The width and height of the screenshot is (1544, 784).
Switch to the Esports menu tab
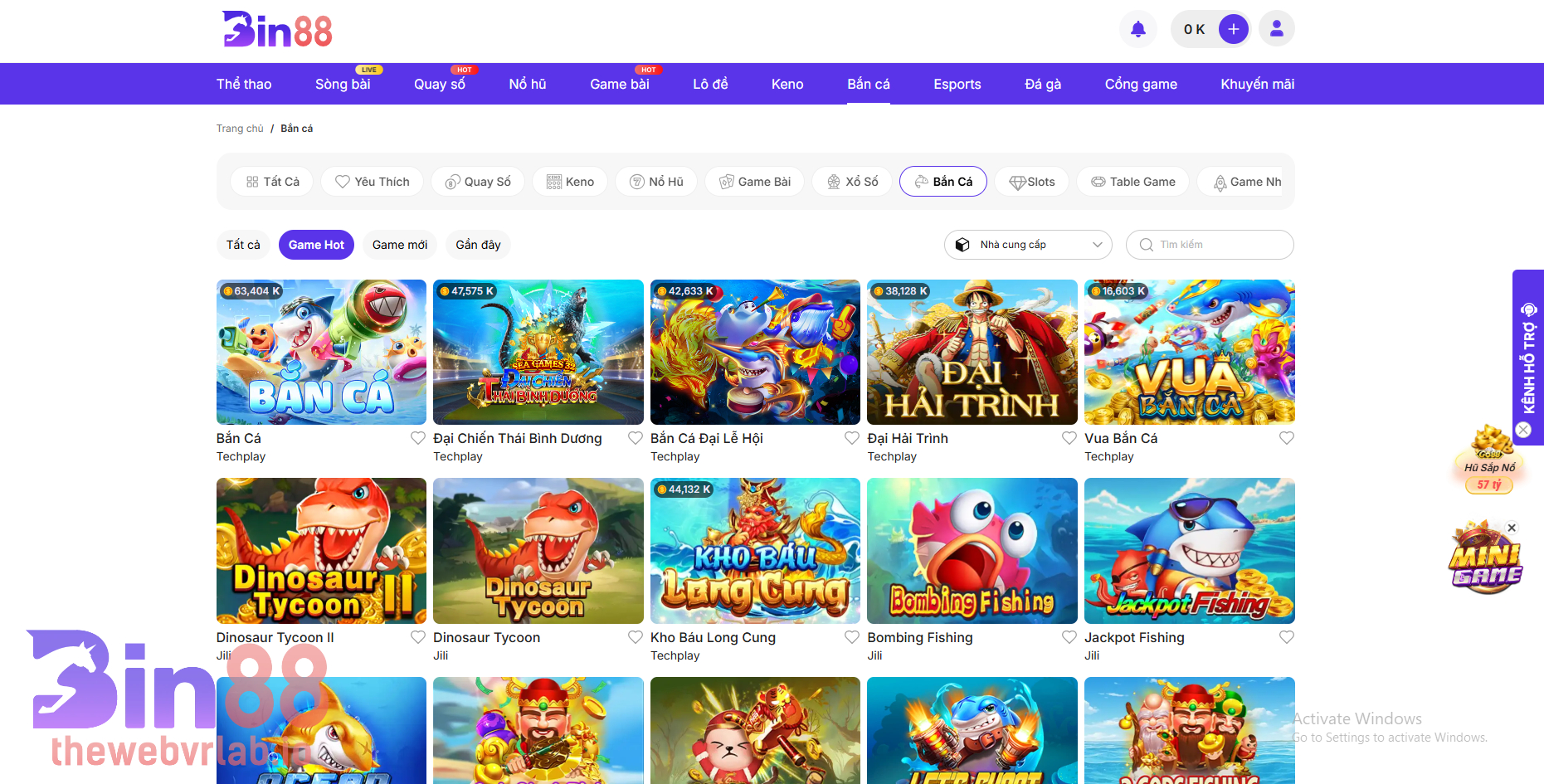click(957, 84)
